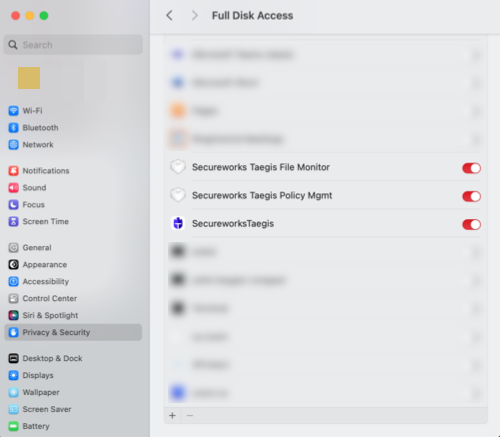Select the Sound speaker icon
This screenshot has width=500, height=437.
coord(13,188)
